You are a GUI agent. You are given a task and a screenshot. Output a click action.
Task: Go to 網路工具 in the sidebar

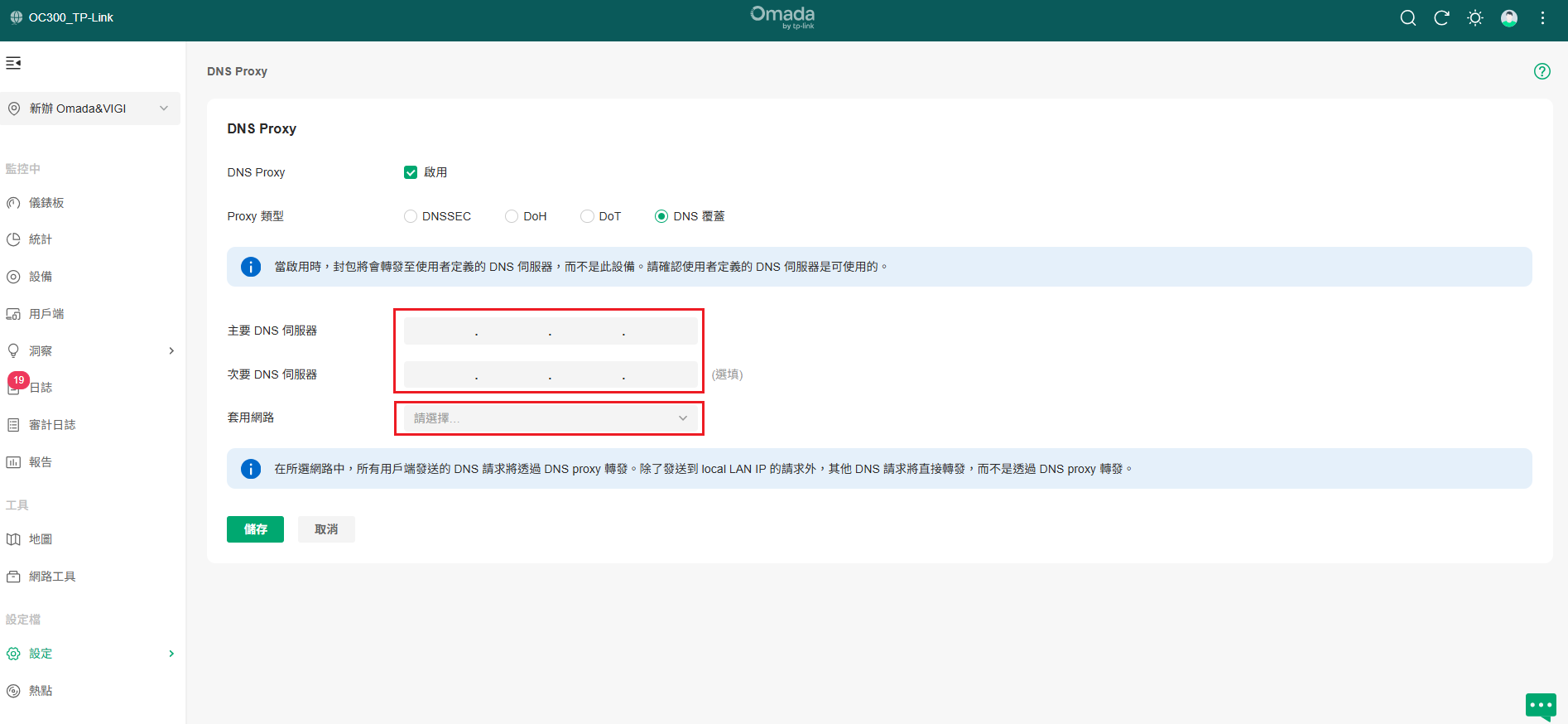point(52,577)
